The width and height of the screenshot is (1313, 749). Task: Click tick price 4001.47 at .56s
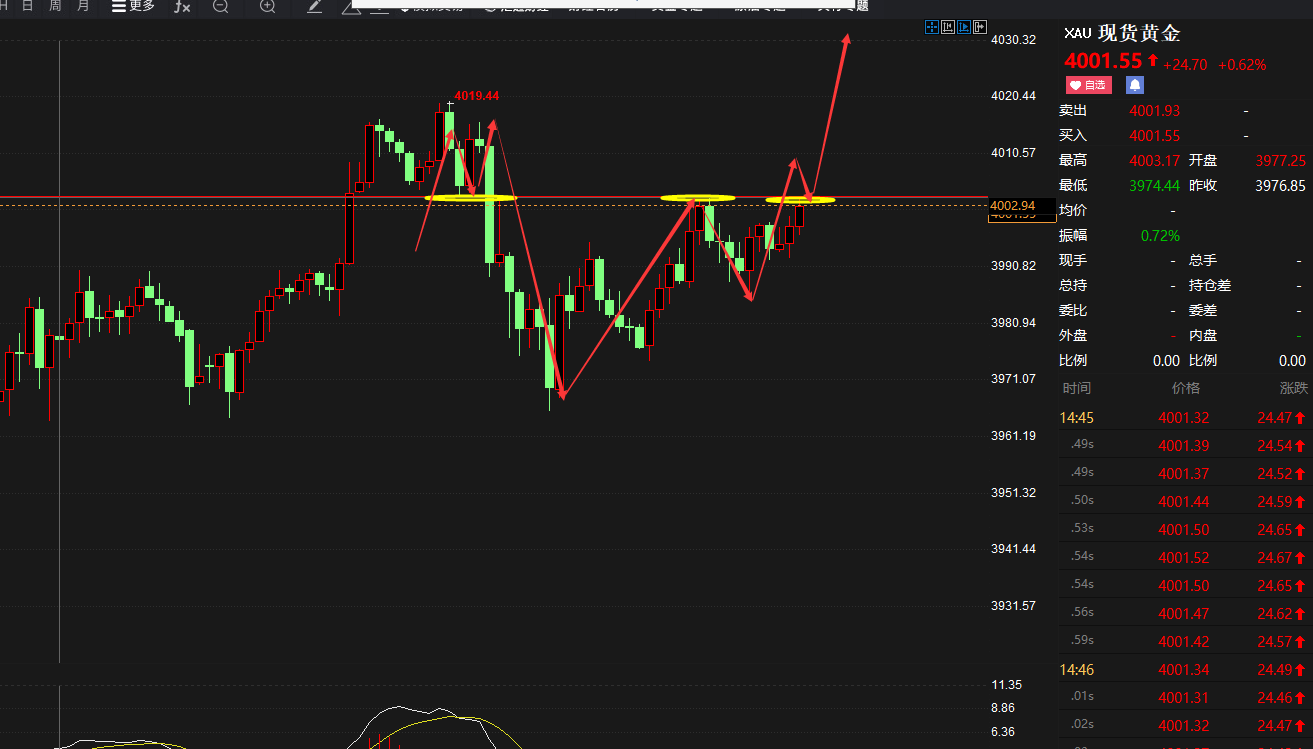(x=1184, y=614)
